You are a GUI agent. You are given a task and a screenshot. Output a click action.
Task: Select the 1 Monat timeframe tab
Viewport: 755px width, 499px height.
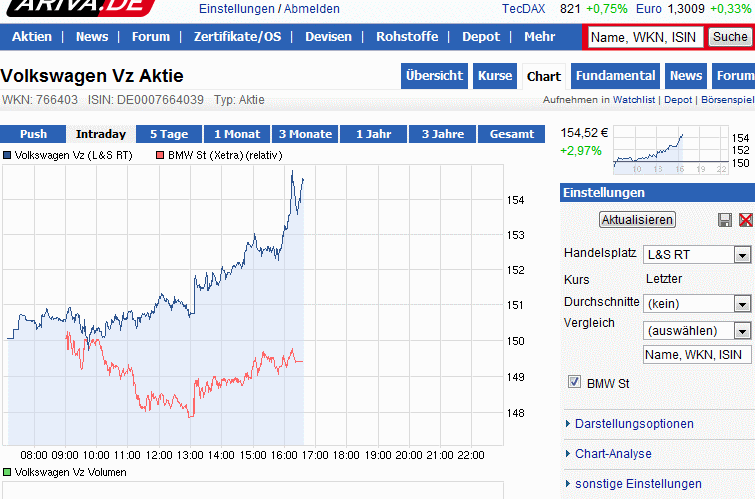point(237,134)
